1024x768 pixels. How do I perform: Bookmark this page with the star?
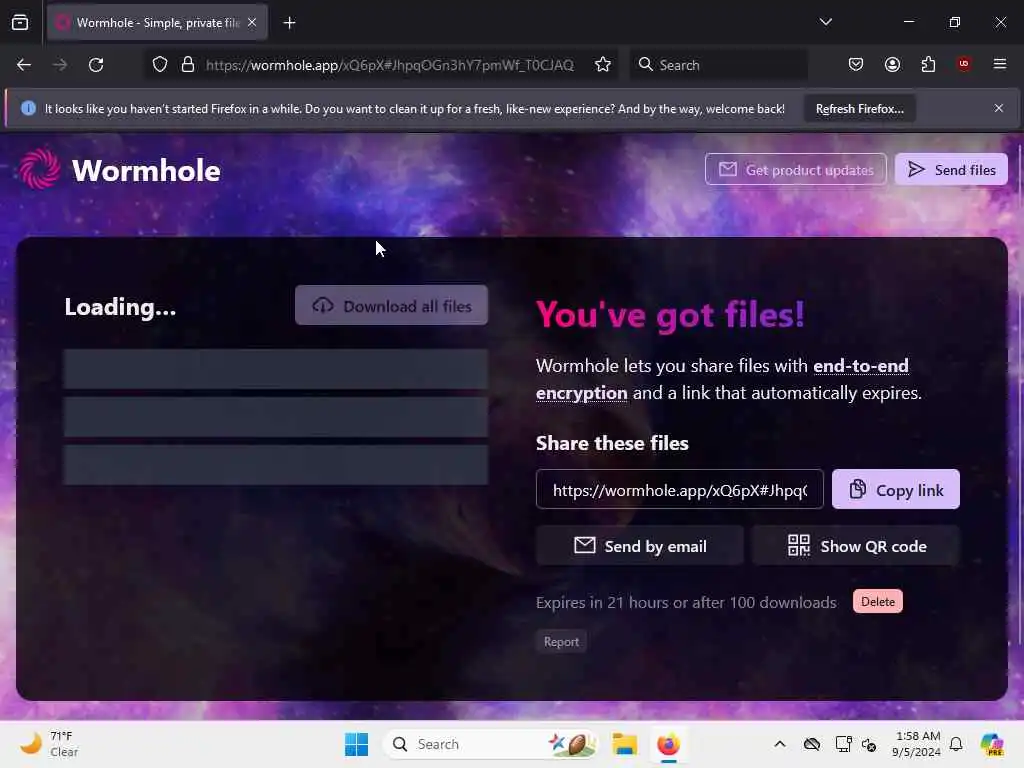(603, 65)
